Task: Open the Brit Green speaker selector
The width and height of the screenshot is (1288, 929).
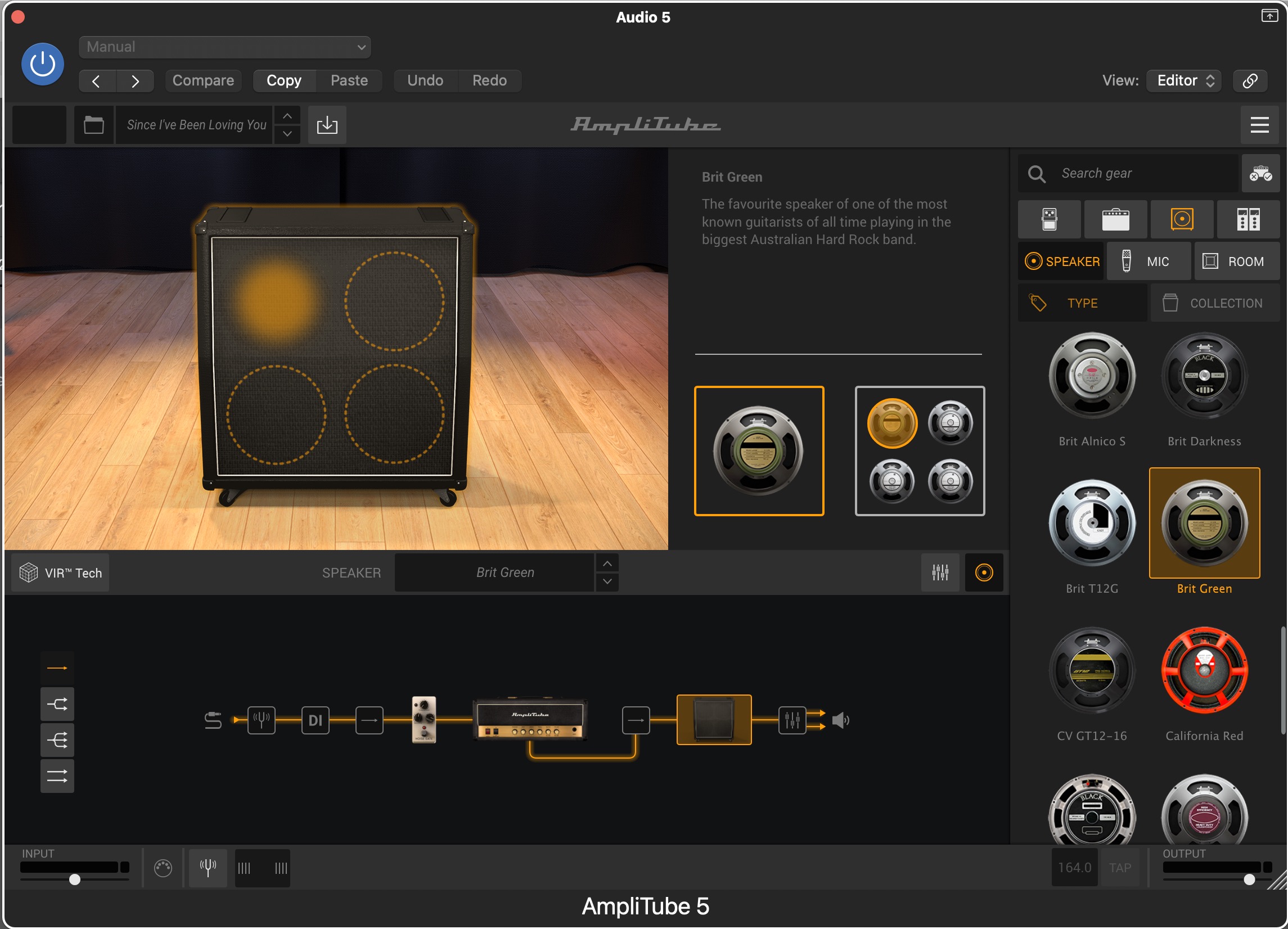Action: (x=494, y=573)
